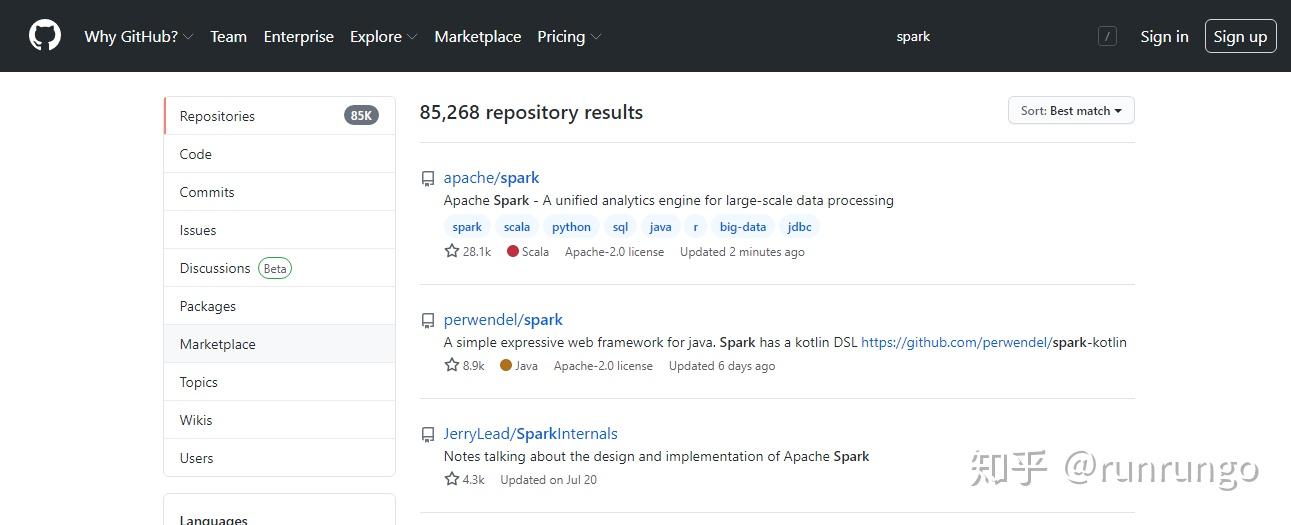1291x525 pixels.
Task: Click the star icon for JerryLead/SparkInternals
Action: (451, 479)
